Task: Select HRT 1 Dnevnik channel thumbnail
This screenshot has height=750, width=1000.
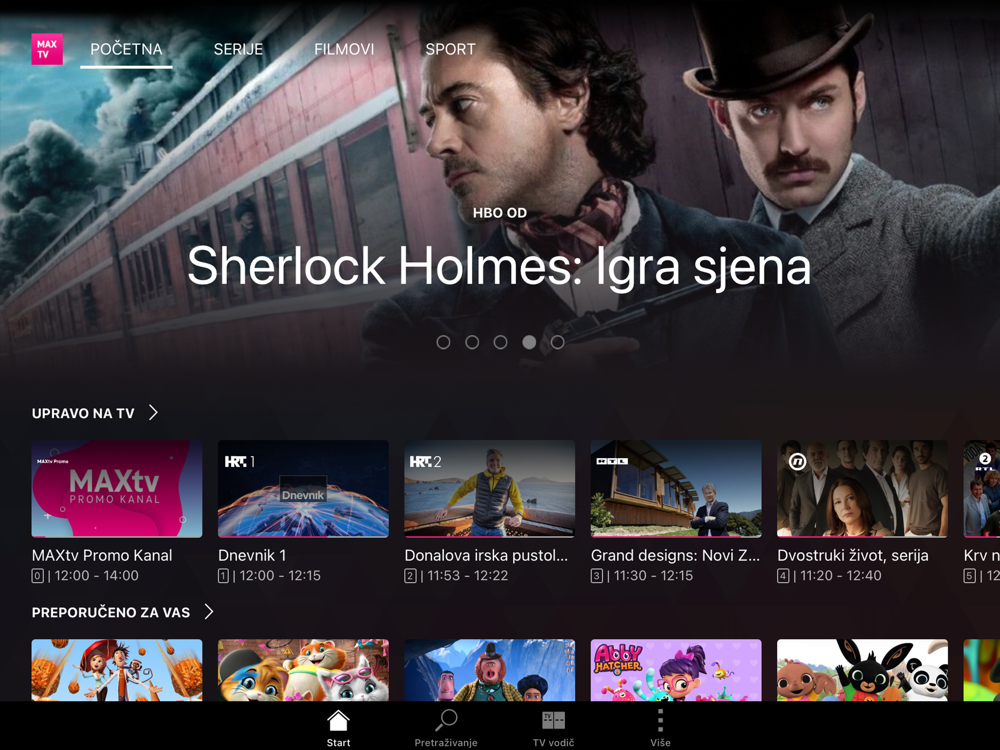Action: pos(303,489)
